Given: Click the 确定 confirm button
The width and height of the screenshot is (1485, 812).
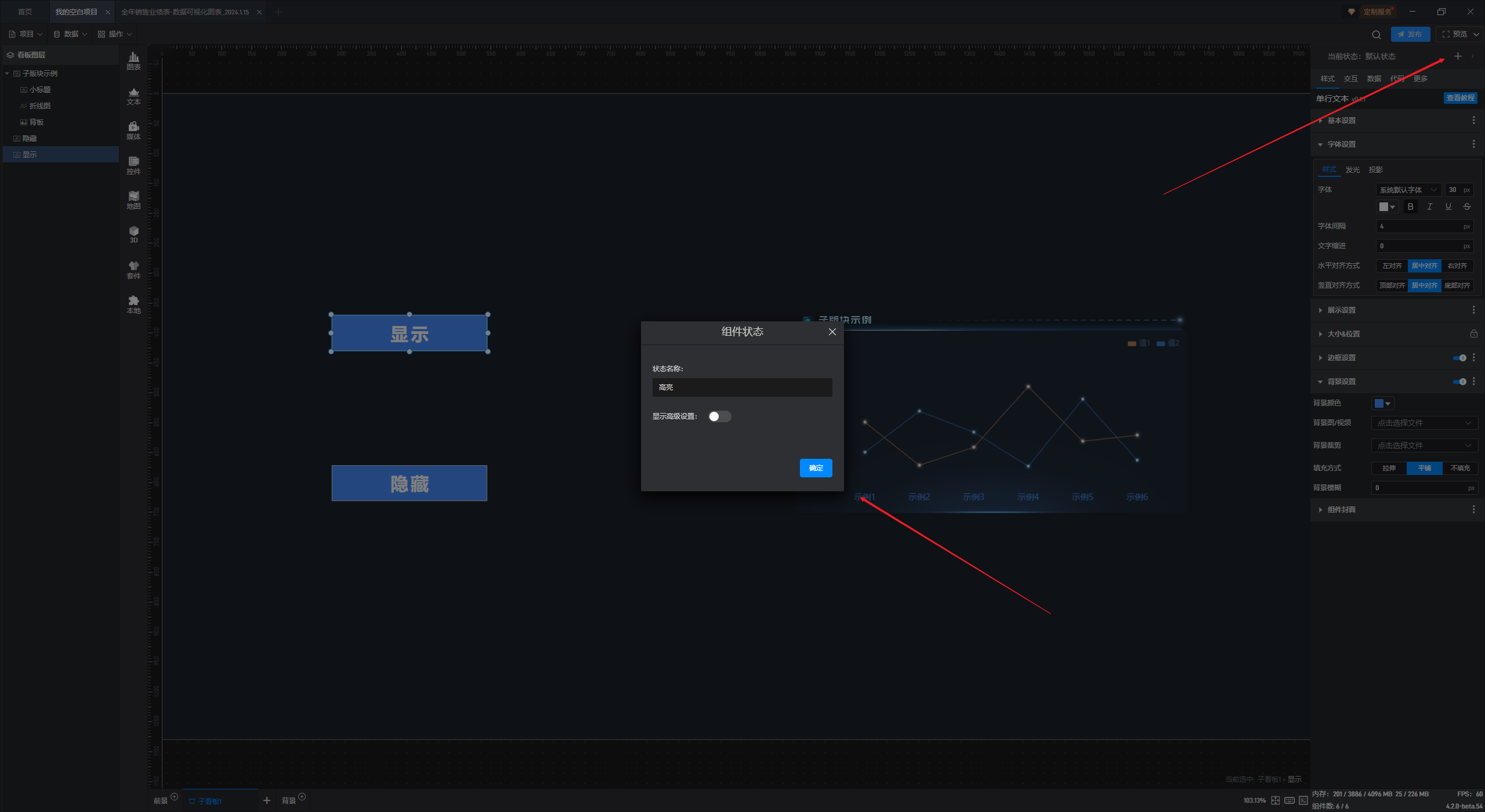Looking at the screenshot, I should 816,468.
